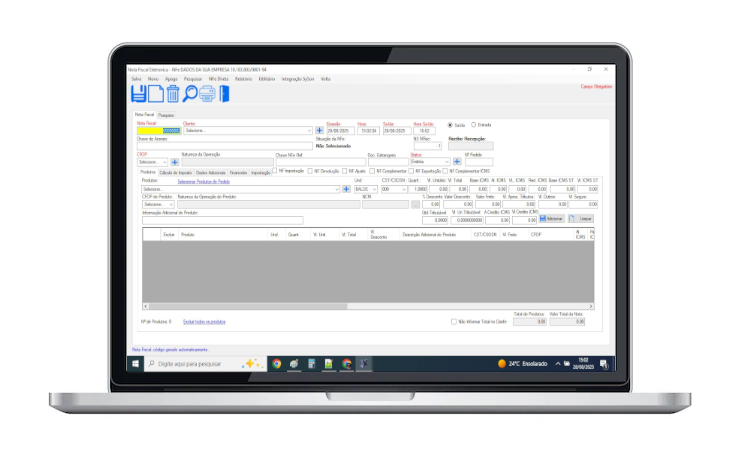This screenshot has height=453, width=740.
Task: Expand the Produto selection dropdown
Action: tap(336, 189)
